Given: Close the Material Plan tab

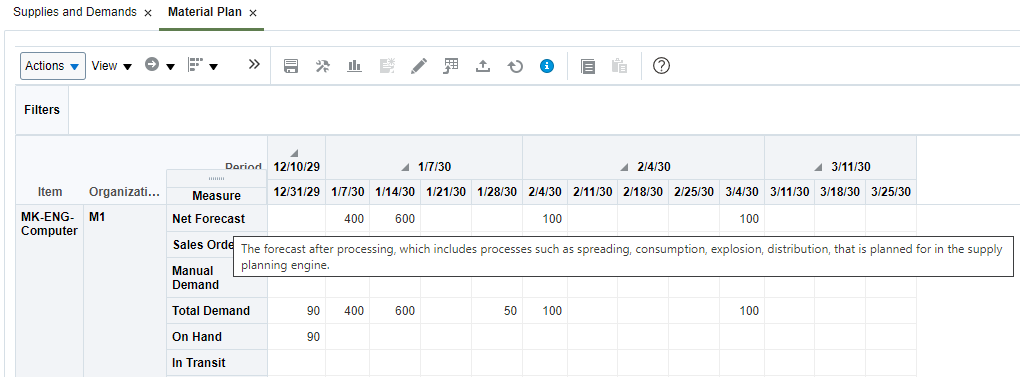Looking at the screenshot, I should (253, 13).
